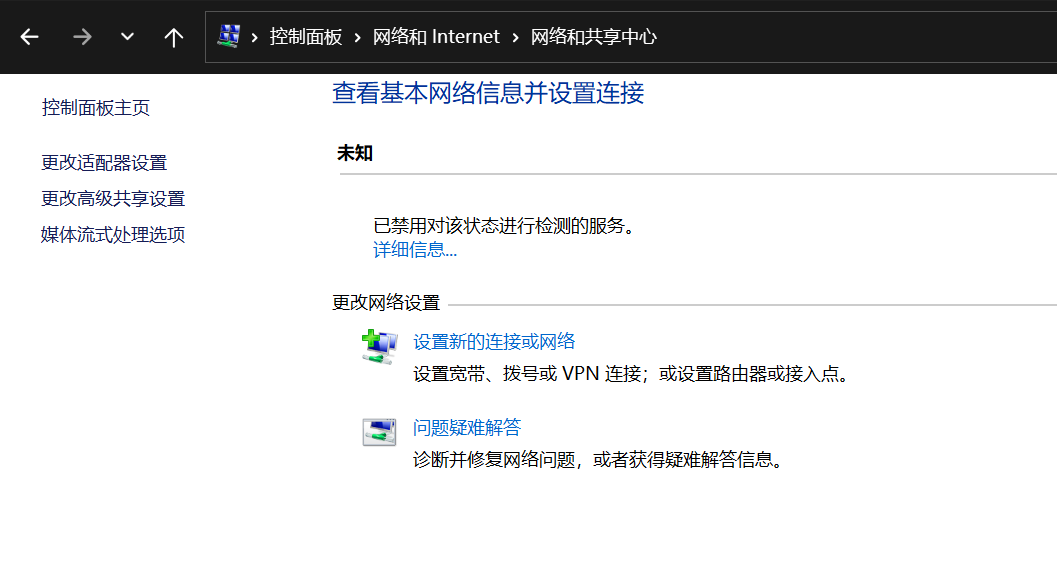Screen dimensions: 1057x576
Task: Click the 设置宽带、拨号或 VPN 连接 description
Action: (631, 374)
